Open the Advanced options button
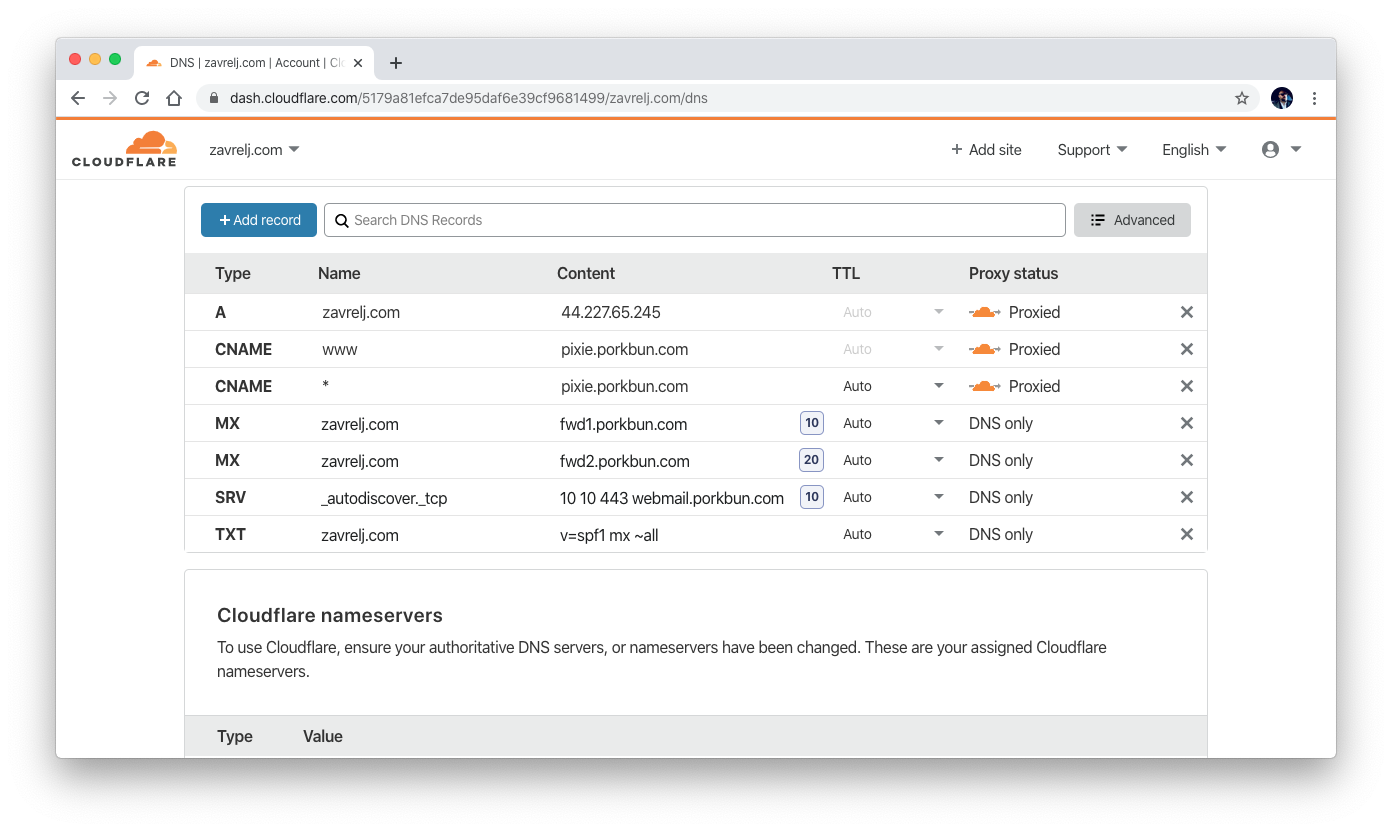1392x832 pixels. (1132, 220)
